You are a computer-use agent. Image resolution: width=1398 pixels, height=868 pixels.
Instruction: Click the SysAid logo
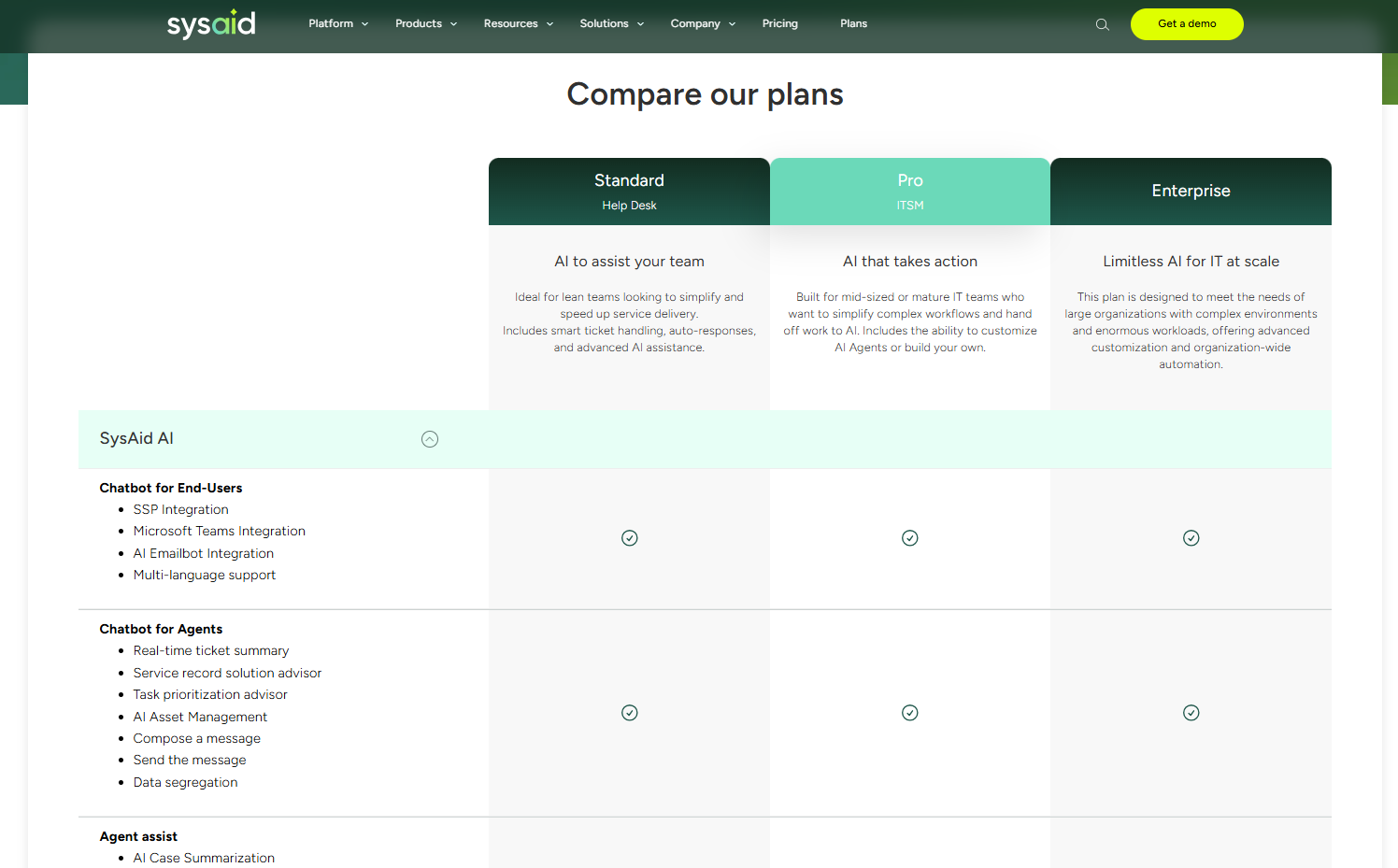click(x=211, y=23)
